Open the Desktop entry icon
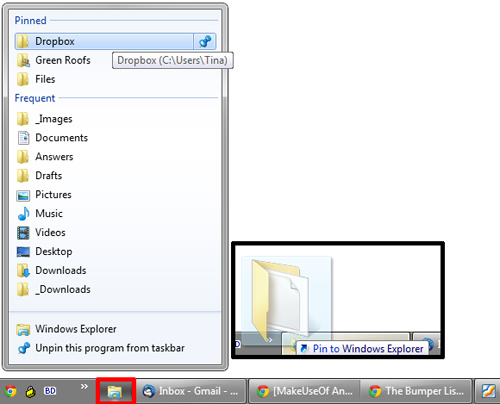The image size is (500, 404). pos(23,252)
